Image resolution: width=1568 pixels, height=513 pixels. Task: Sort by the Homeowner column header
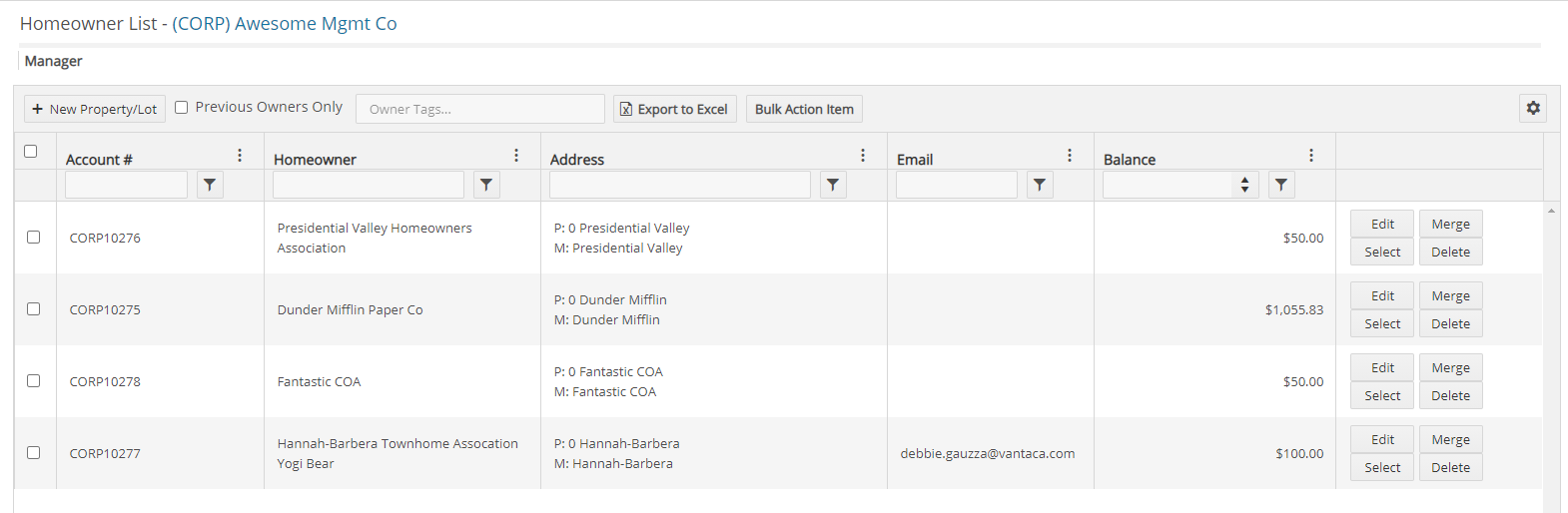tap(315, 160)
